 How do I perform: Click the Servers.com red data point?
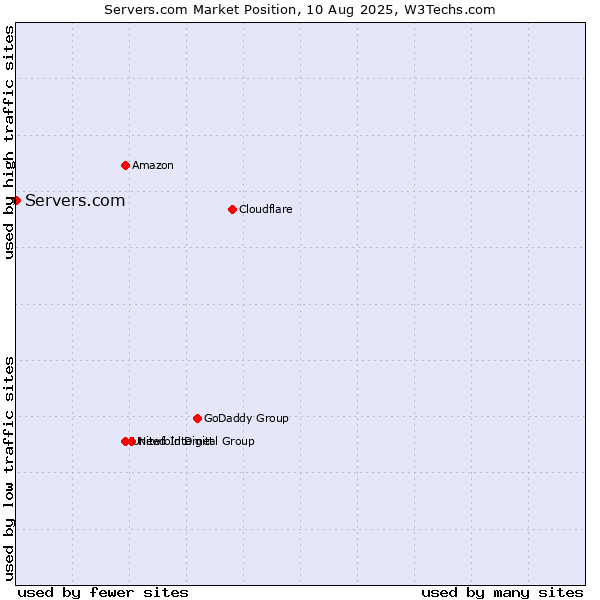pos(16,201)
